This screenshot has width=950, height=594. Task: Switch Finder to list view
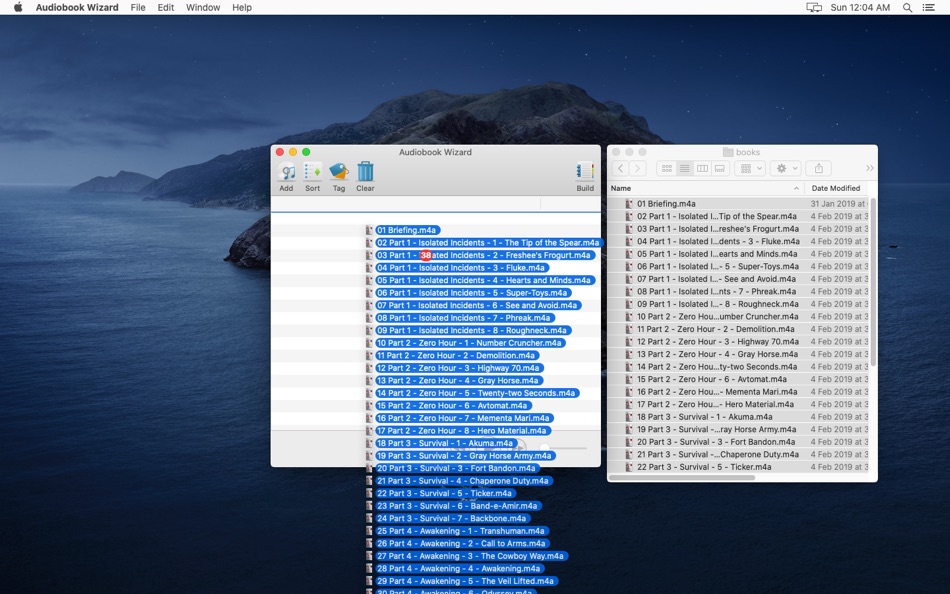pyautogui.click(x=685, y=169)
